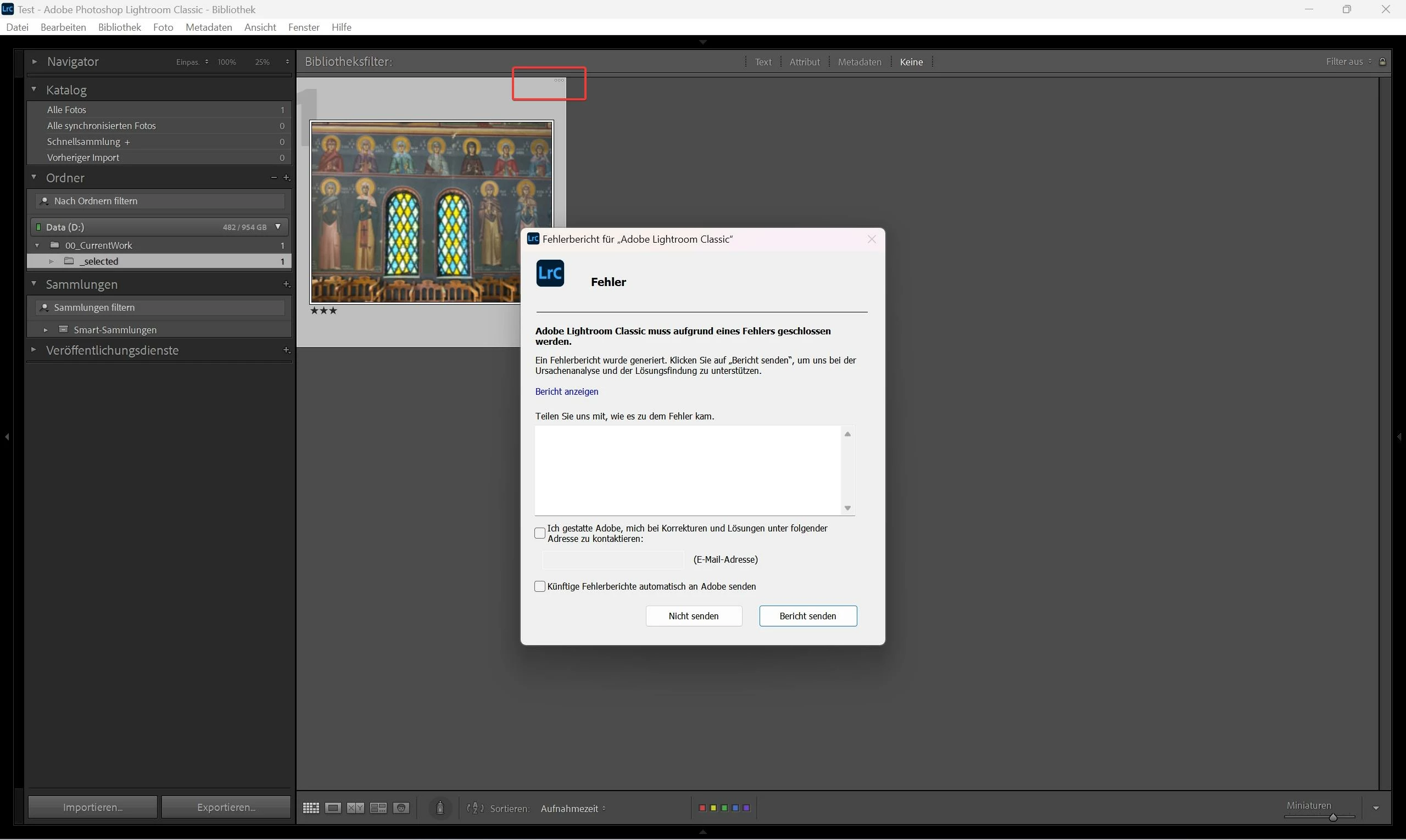Open the Bericht anzeigen link
The height and width of the screenshot is (840, 1406).
click(x=566, y=391)
